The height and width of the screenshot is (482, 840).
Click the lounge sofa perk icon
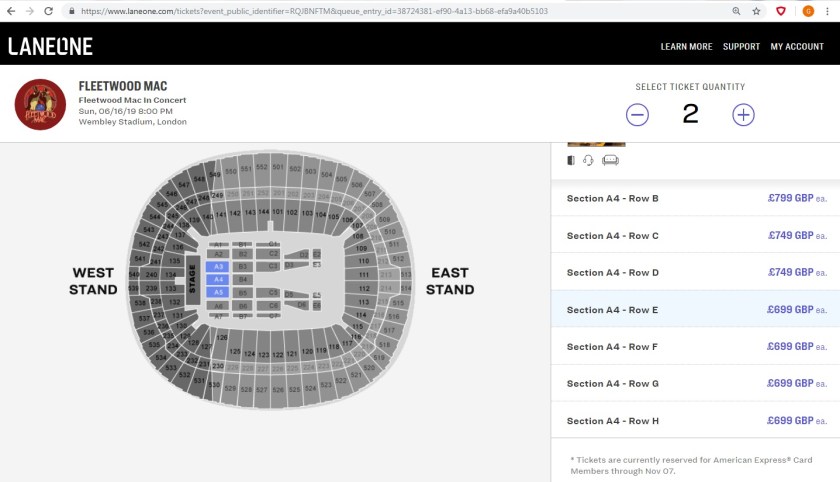pos(611,160)
